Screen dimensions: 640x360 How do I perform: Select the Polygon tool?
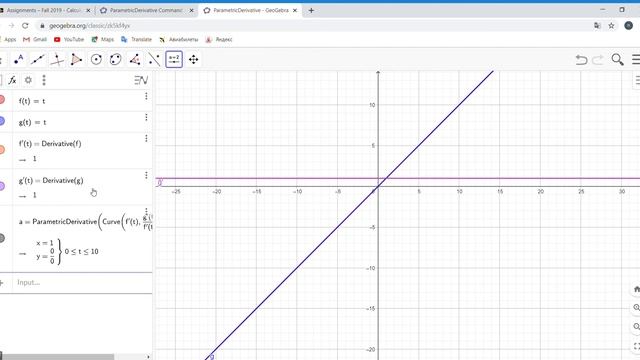(x=76, y=60)
